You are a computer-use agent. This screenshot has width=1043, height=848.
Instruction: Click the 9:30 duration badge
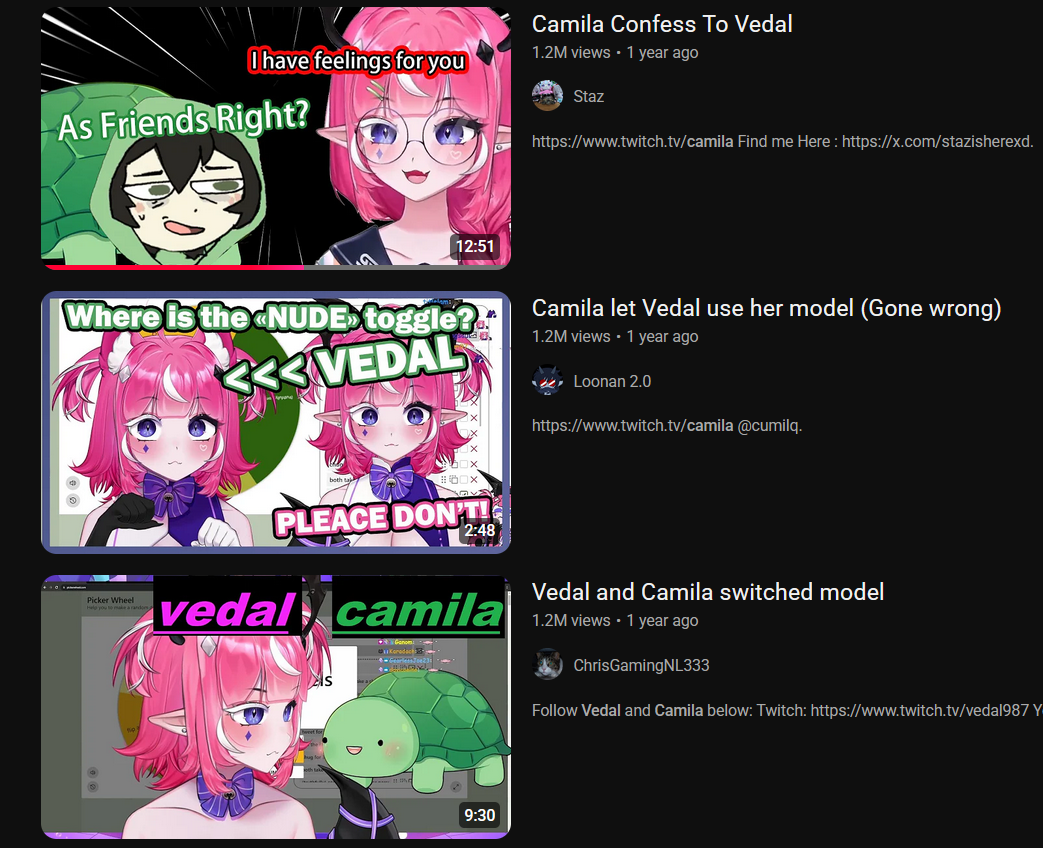[x=480, y=815]
